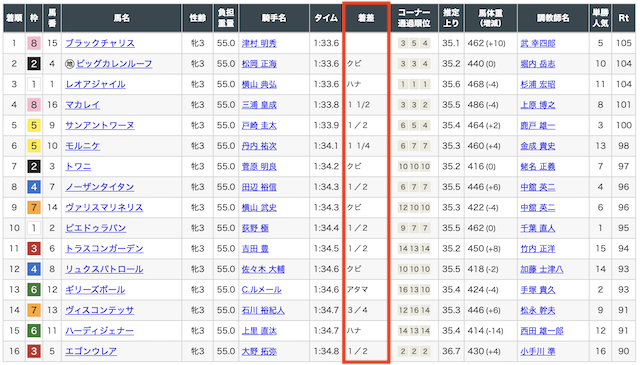Open jockey link 戸崎 圭太
This screenshot has width=640, height=365.
tap(259, 125)
